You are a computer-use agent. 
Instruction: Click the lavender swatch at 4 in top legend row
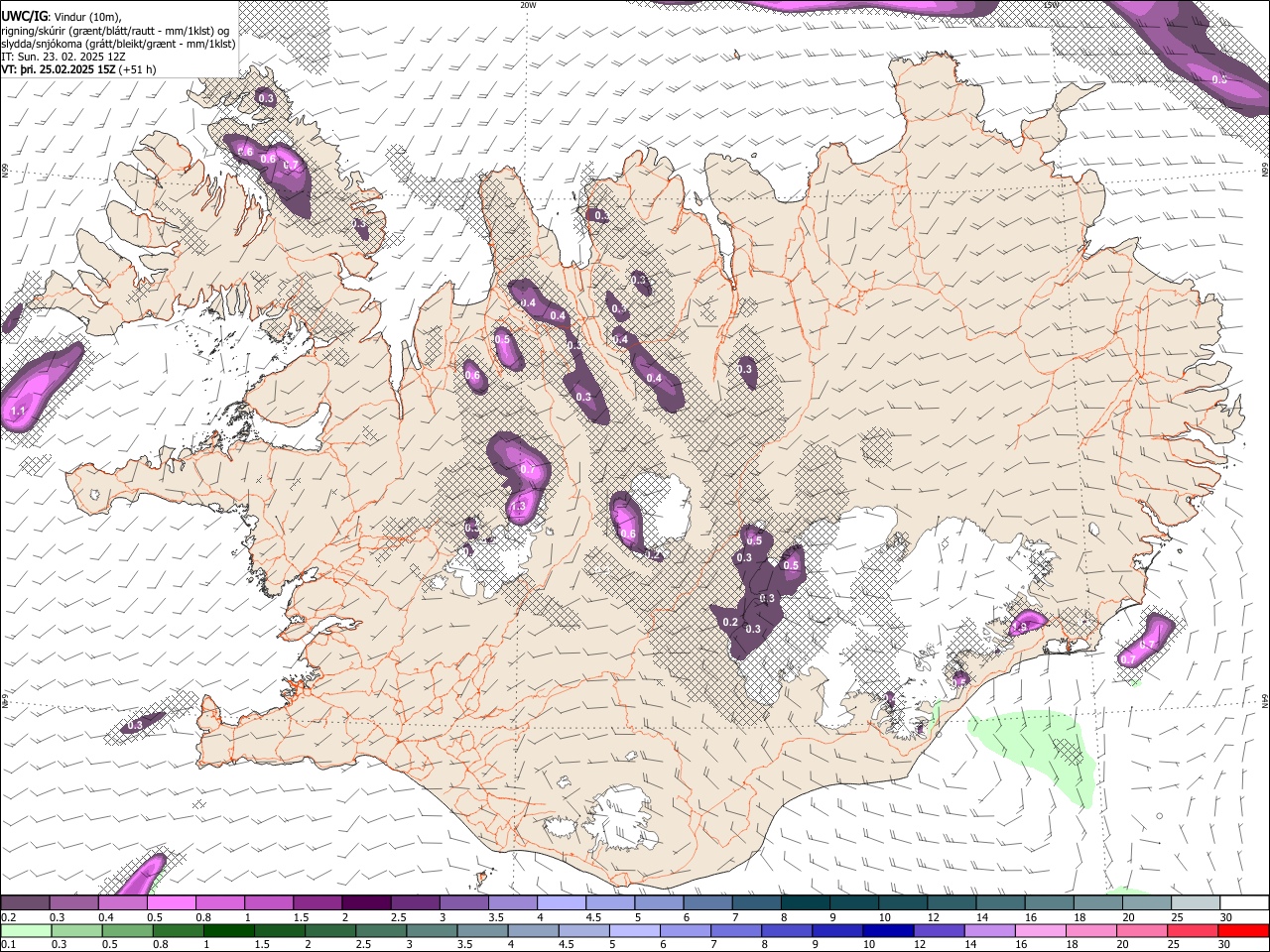pyautogui.click(x=562, y=903)
